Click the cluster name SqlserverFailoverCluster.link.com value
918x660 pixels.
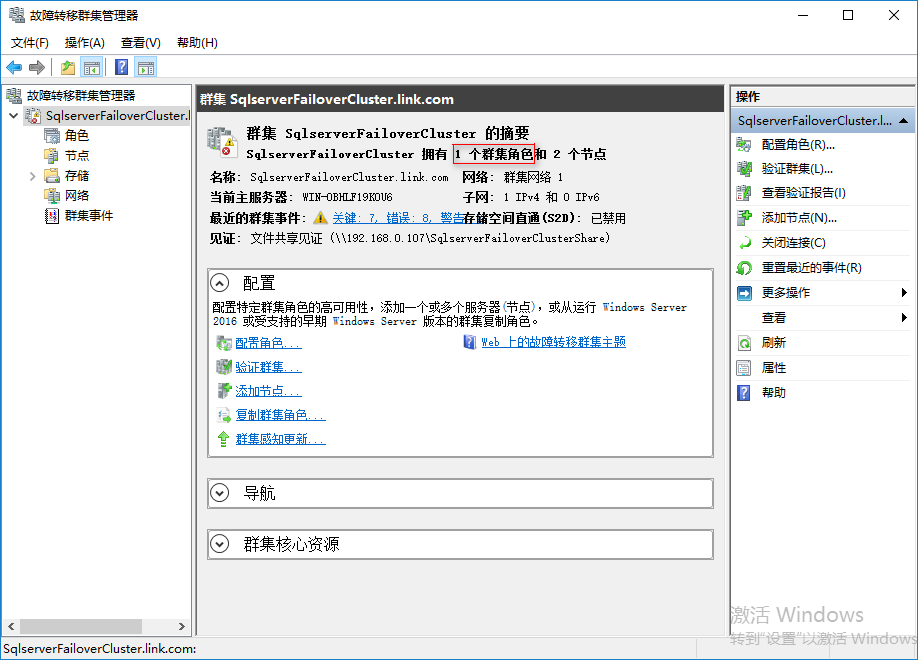click(349, 177)
